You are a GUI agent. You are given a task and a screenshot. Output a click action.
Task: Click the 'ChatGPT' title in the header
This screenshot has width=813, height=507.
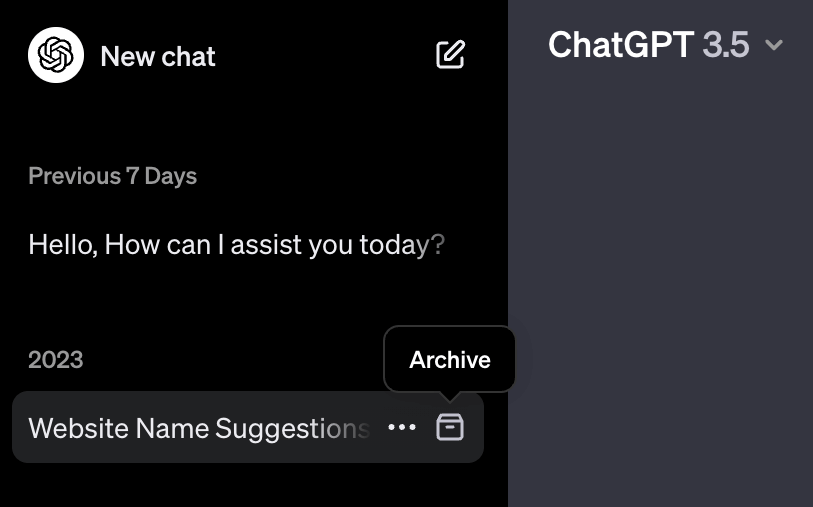click(x=620, y=45)
